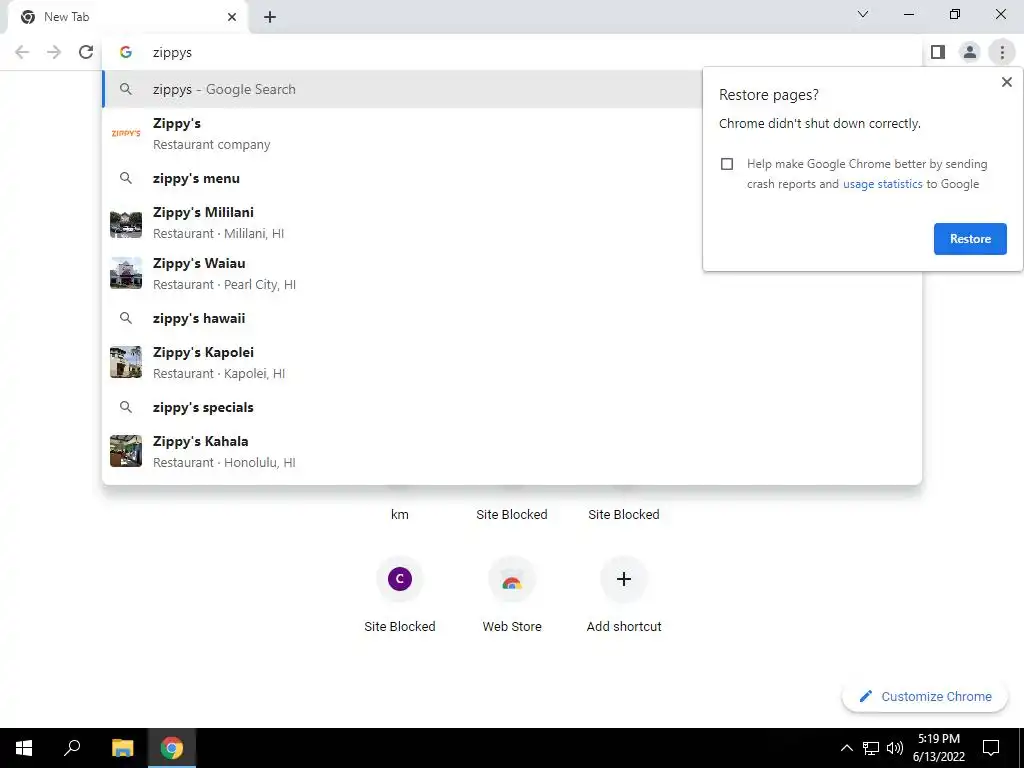The height and width of the screenshot is (768, 1024).
Task: Open the notification center icon
Action: pos(991,748)
